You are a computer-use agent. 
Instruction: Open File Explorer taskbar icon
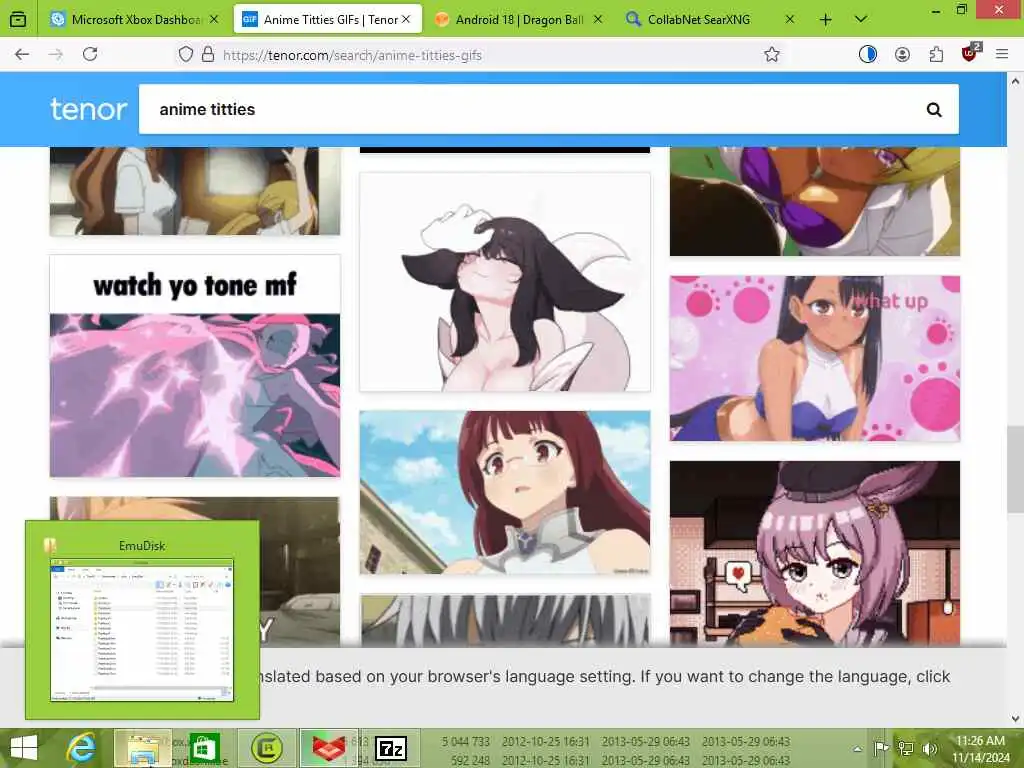click(143, 748)
